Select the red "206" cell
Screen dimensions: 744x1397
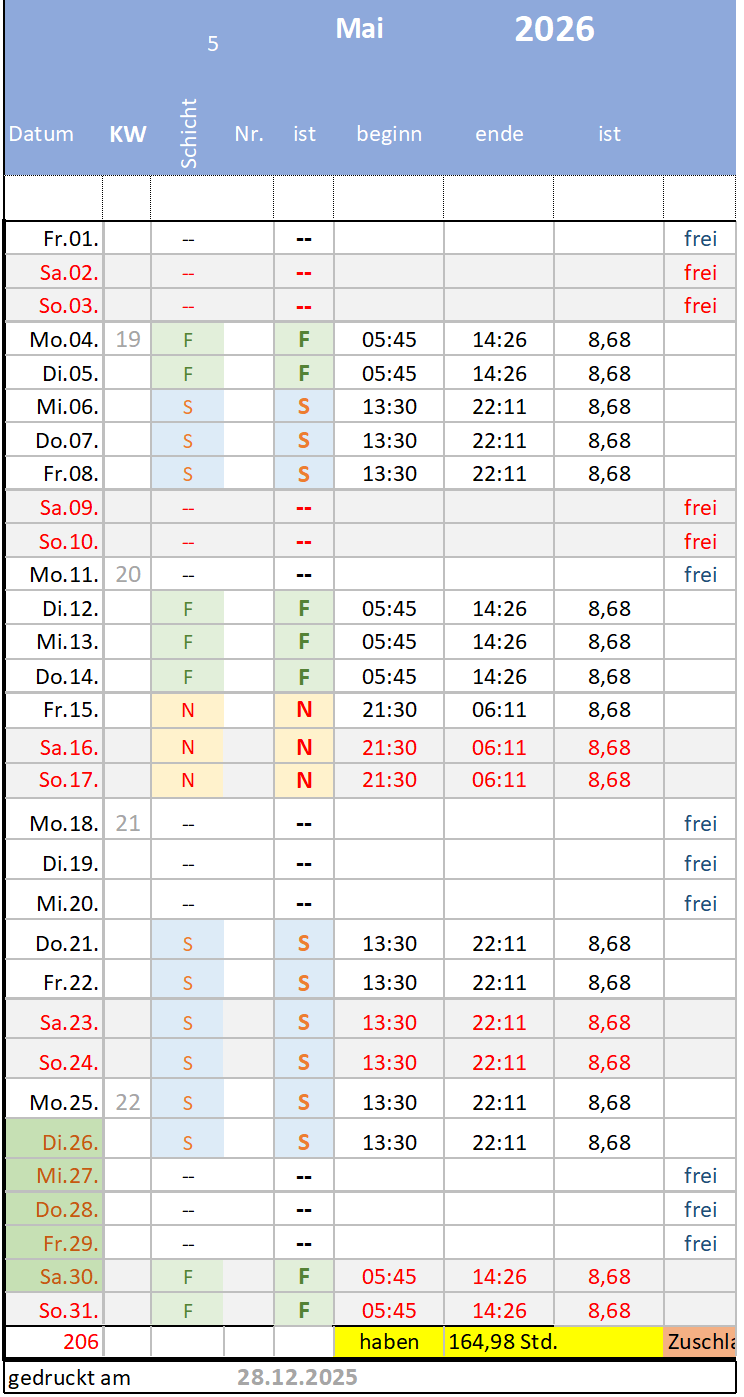pyautogui.click(x=81, y=1341)
